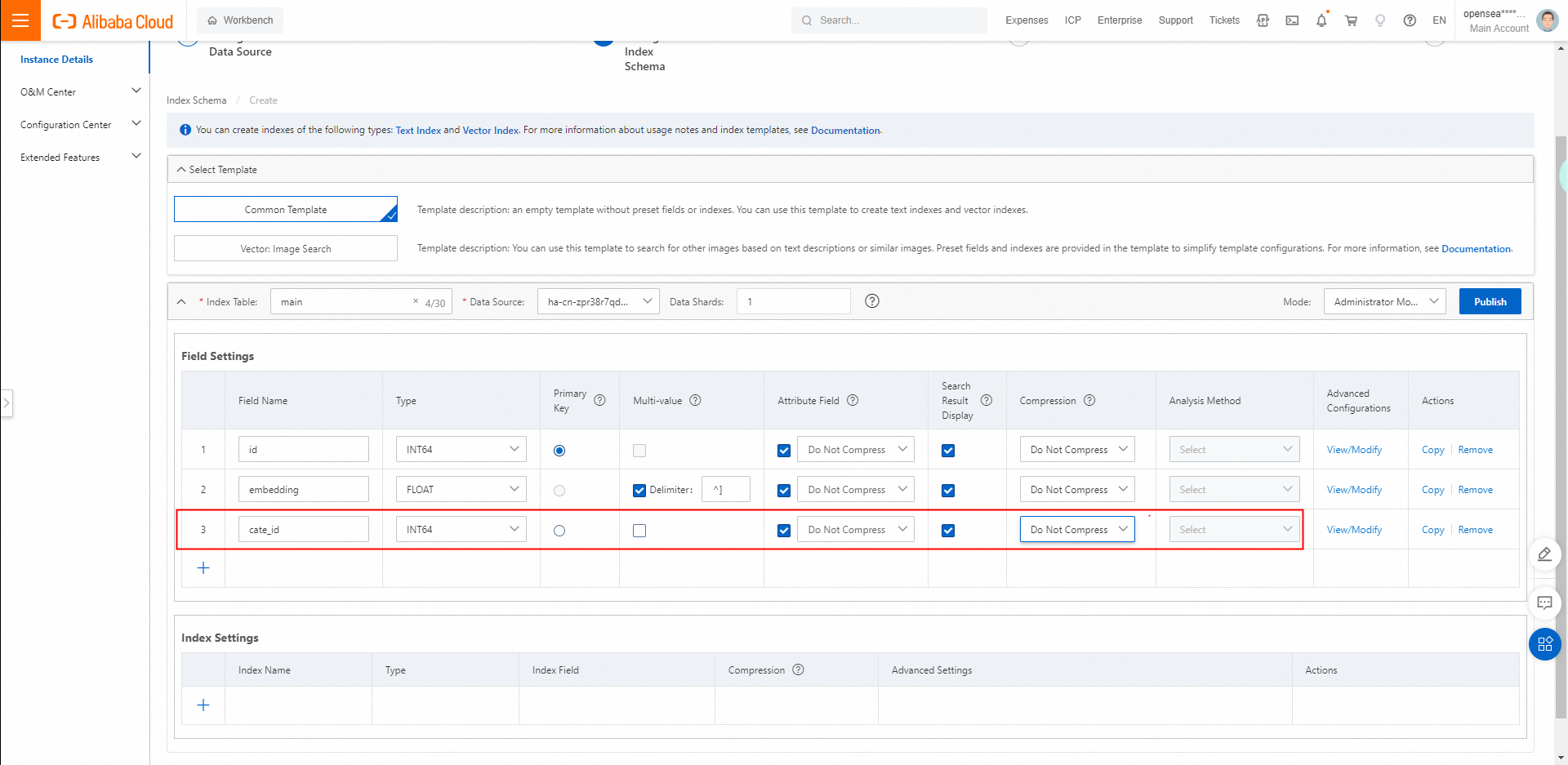
Task: Enable multi-value for cate_id field
Action: [639, 531]
